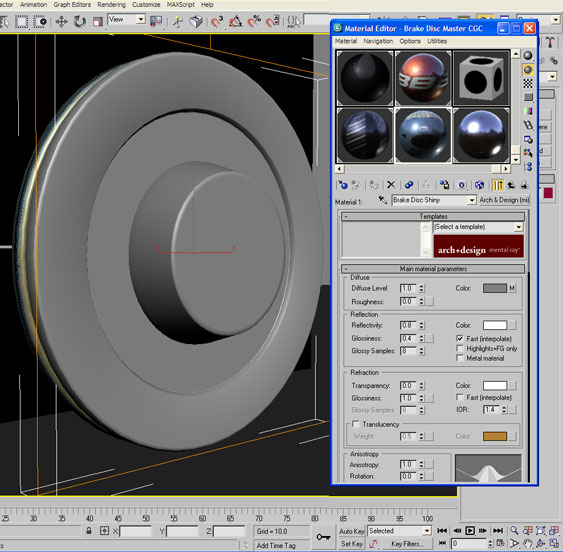Enable the Translucency checkbox
This screenshot has height=552, width=563.
[355, 424]
